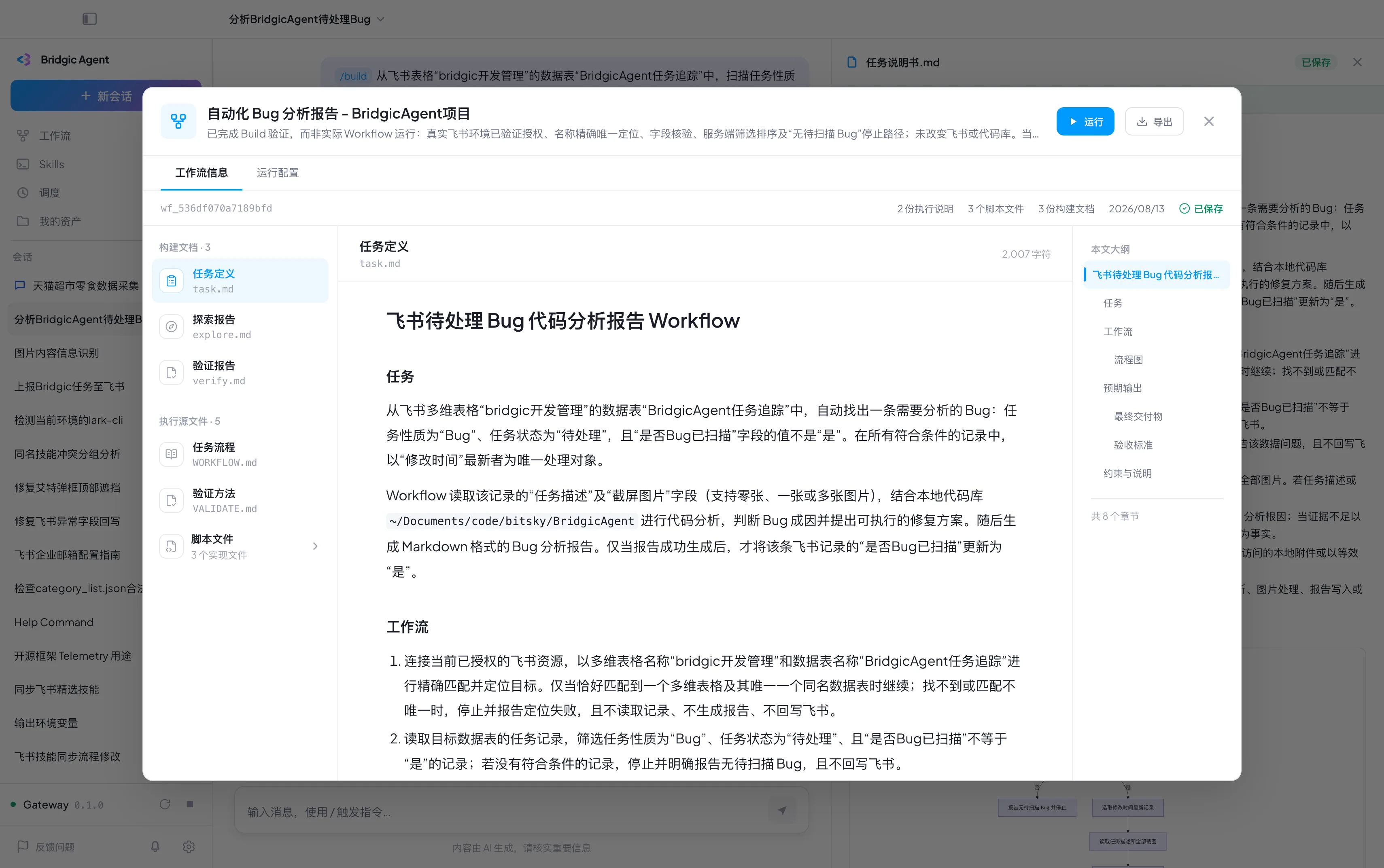Click the 验证方法 file icon

click(x=171, y=501)
